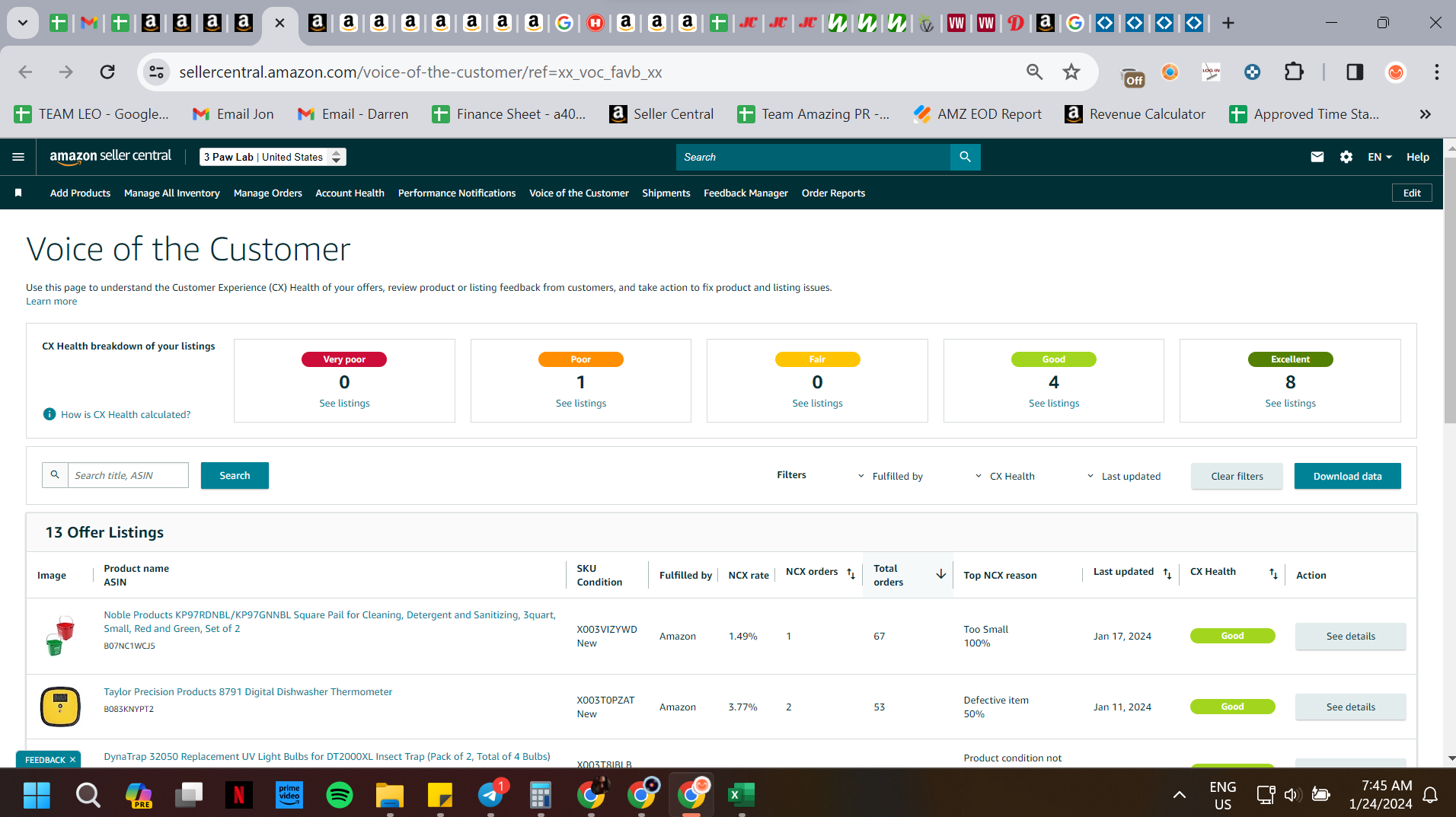This screenshot has height=817, width=1456.
Task: Open Performance Notifications
Action: click(x=457, y=193)
